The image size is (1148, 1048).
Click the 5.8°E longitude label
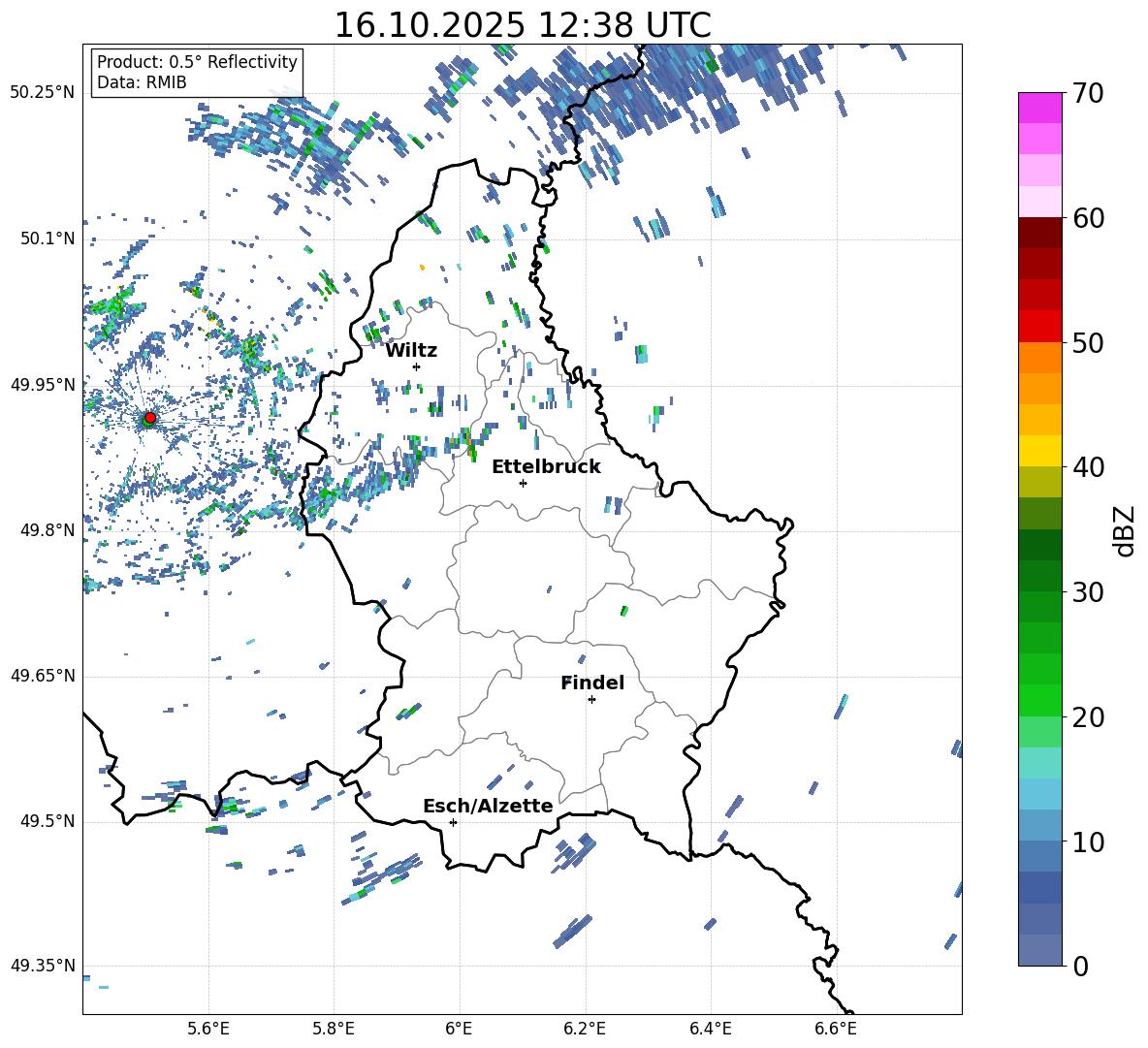[x=334, y=1029]
